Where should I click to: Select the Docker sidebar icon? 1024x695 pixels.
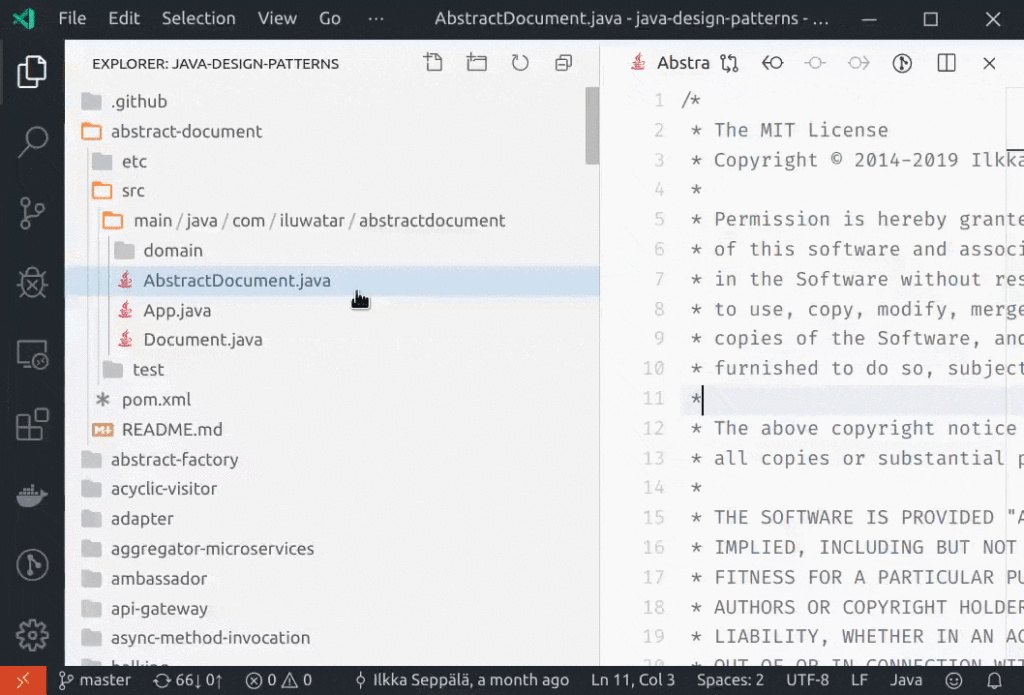tap(32, 495)
